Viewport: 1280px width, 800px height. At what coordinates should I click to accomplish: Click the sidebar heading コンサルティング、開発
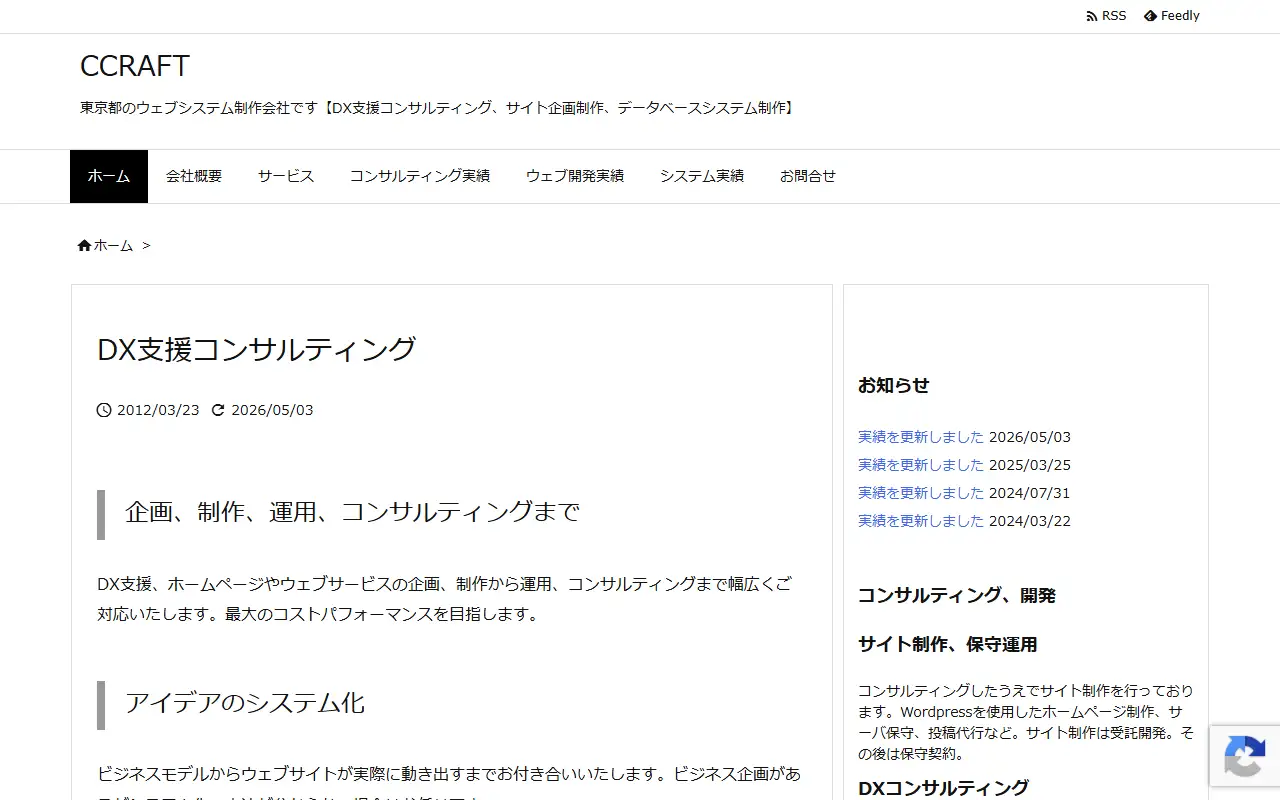[x=957, y=595]
